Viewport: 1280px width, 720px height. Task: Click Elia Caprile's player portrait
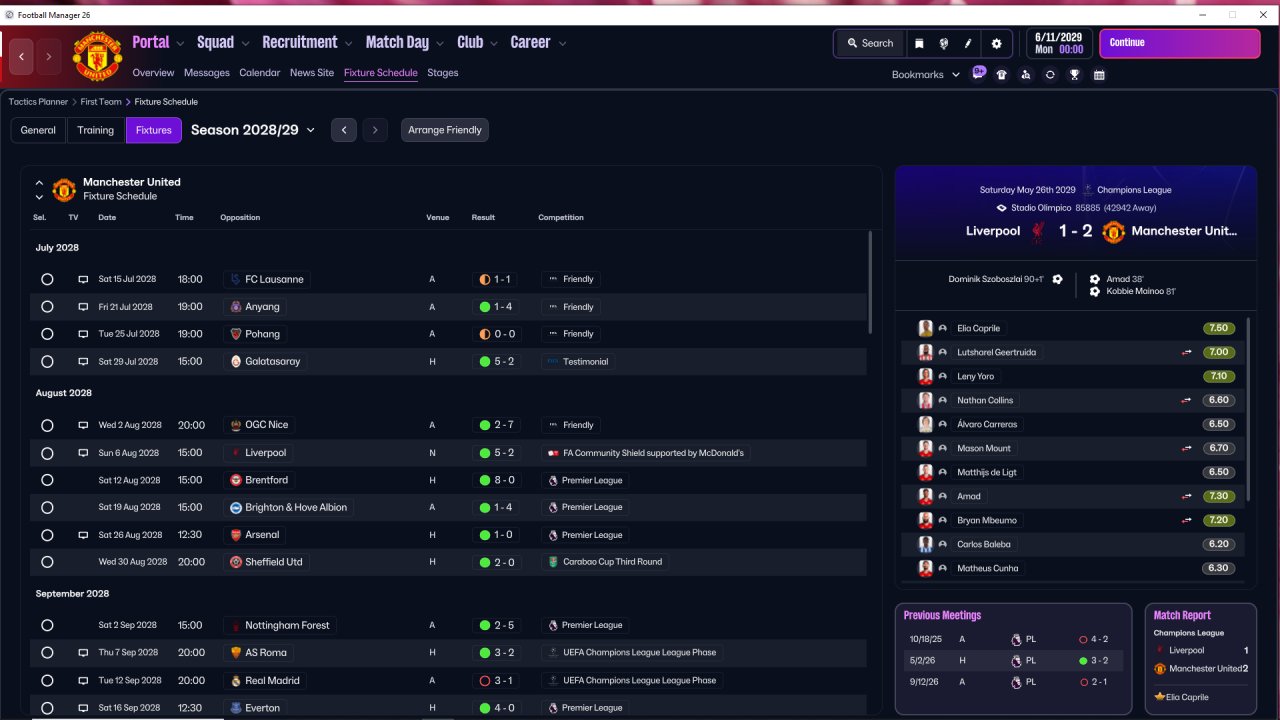tap(926, 328)
